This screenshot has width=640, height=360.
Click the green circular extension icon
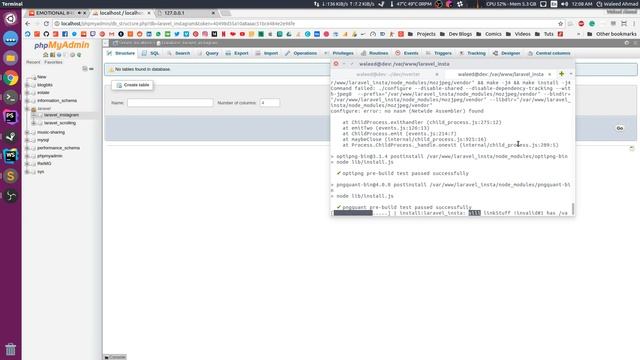point(592,24)
